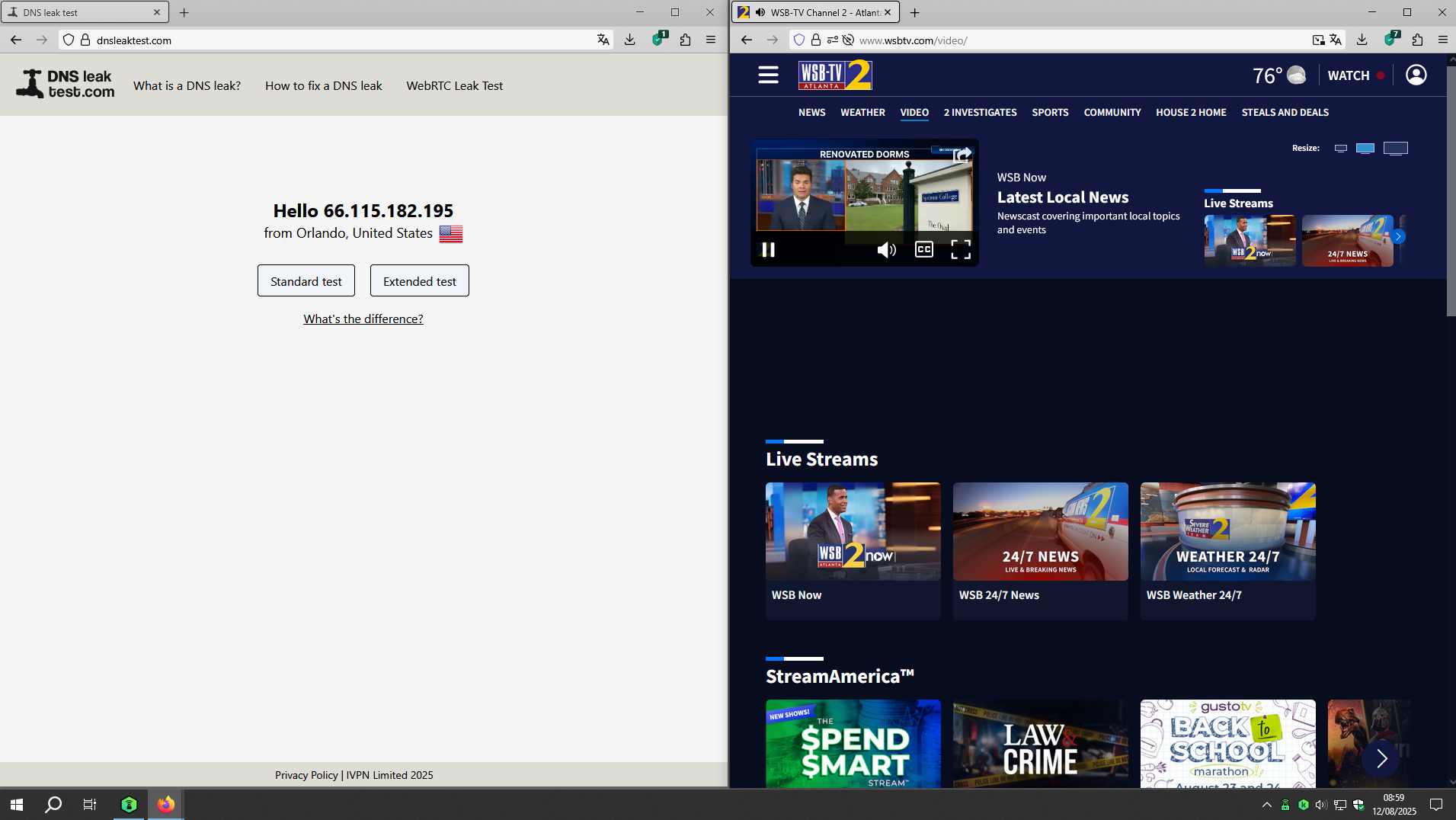The height and width of the screenshot is (820, 1456).
Task: Go to the WEATHER section
Action: [x=862, y=112]
